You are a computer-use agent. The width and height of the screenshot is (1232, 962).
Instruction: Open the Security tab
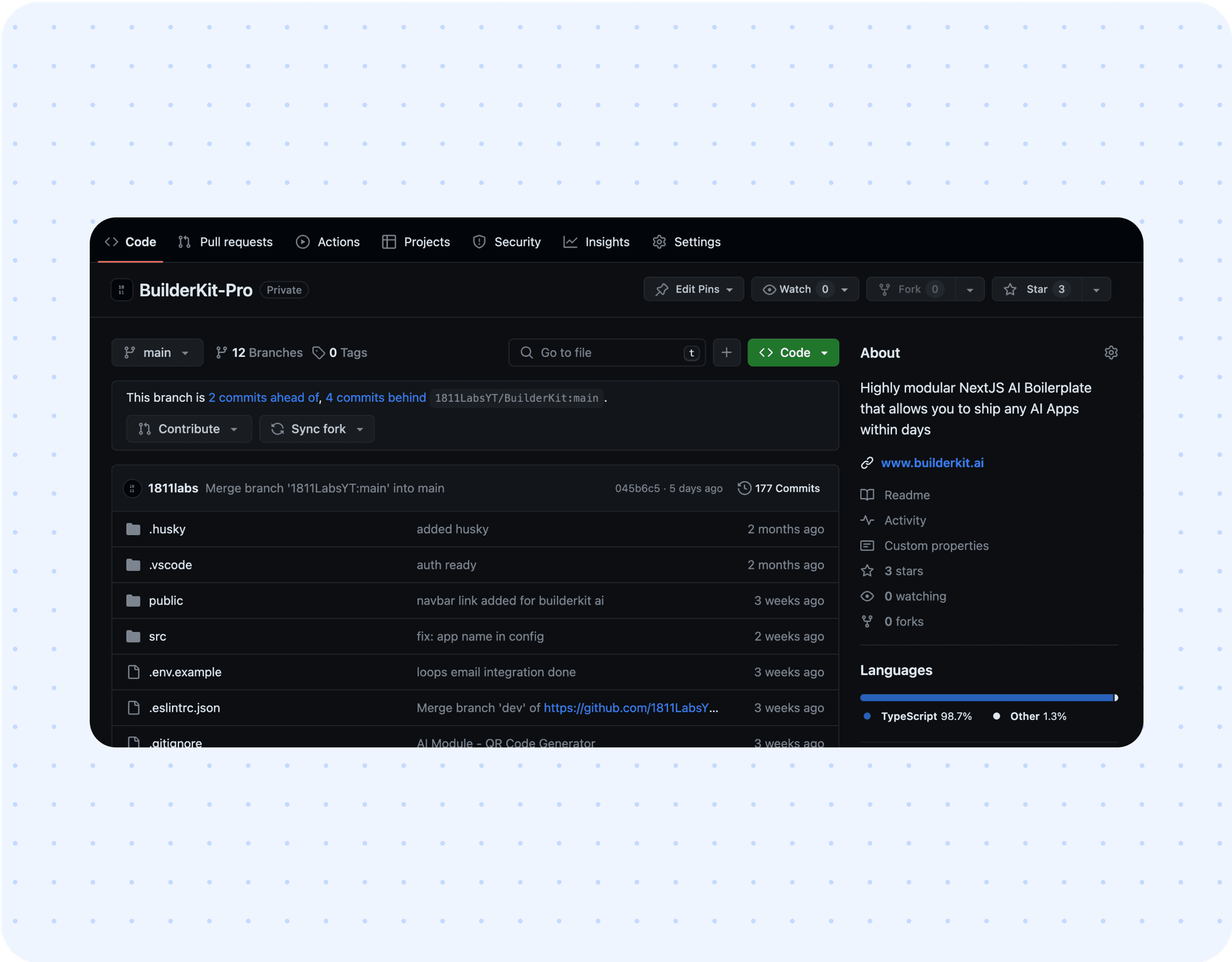(507, 242)
